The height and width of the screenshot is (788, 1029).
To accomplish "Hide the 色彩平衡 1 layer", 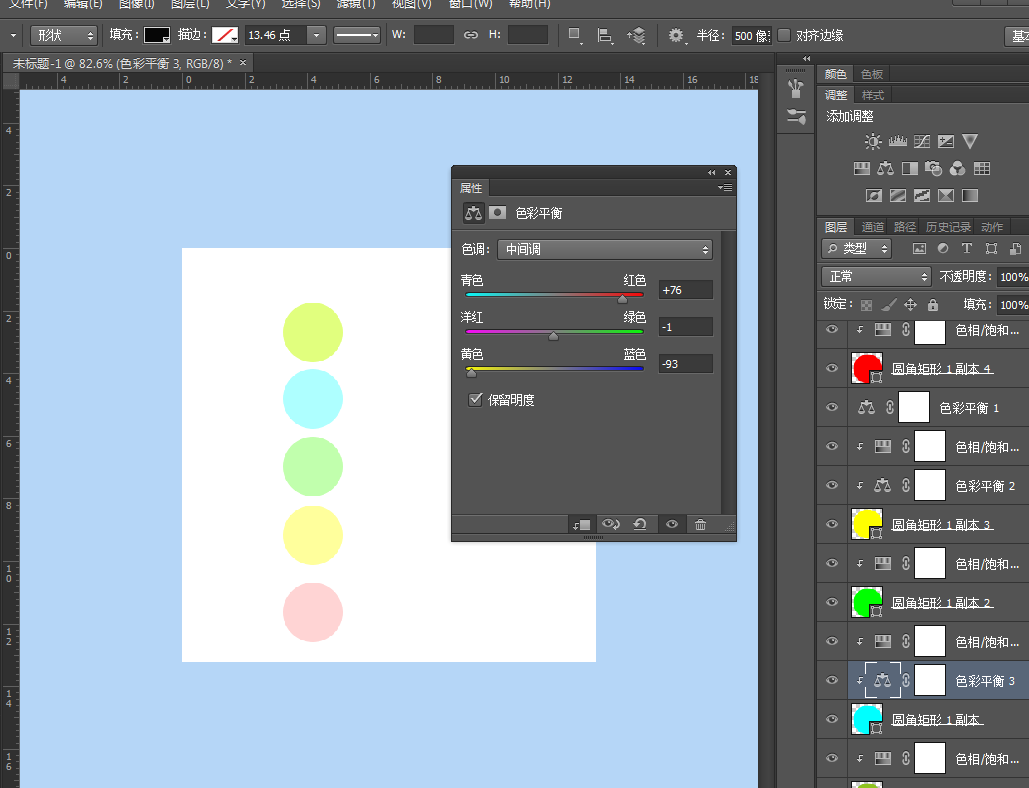I will point(831,408).
